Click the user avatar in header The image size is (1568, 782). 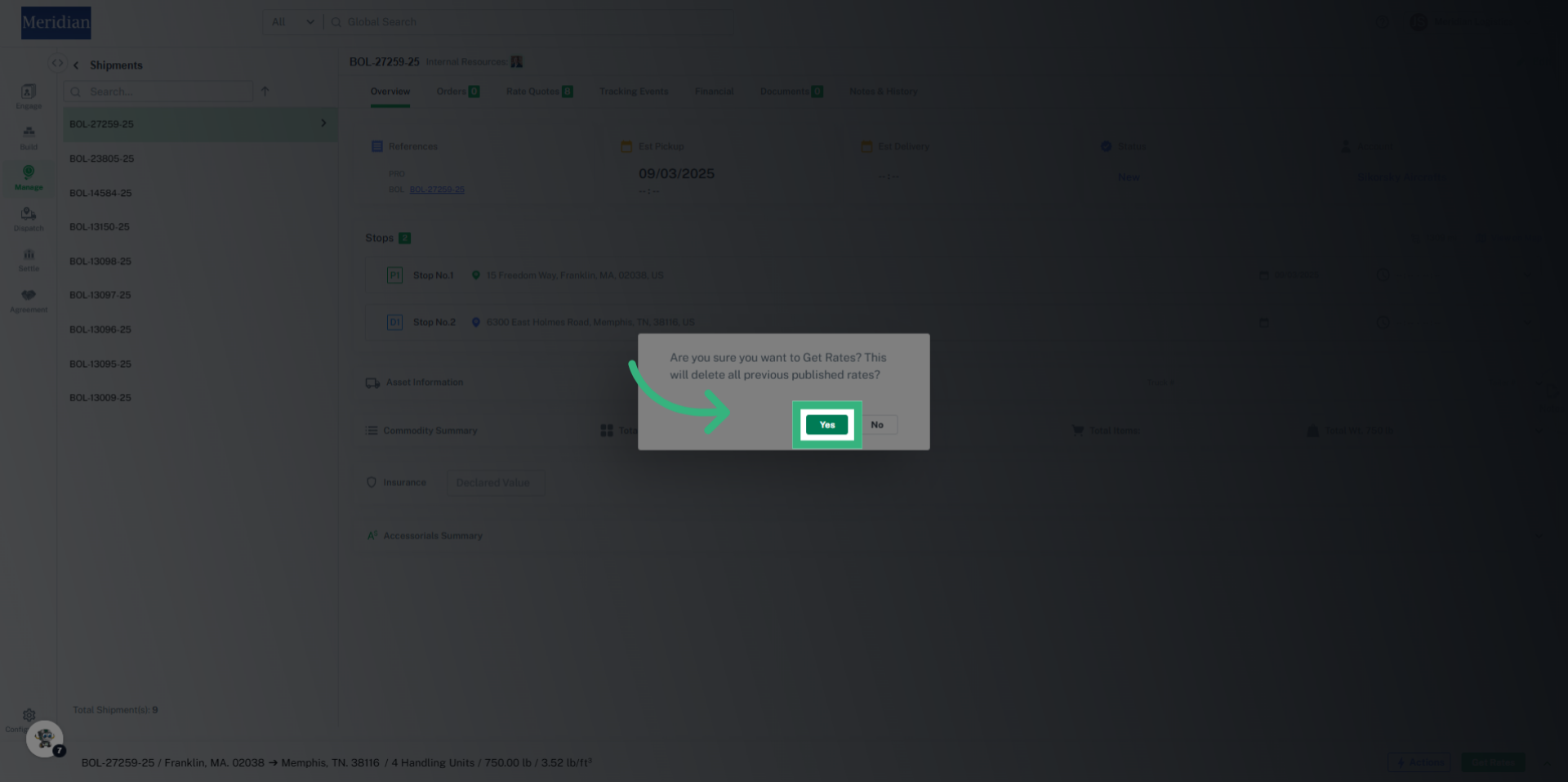click(1419, 23)
